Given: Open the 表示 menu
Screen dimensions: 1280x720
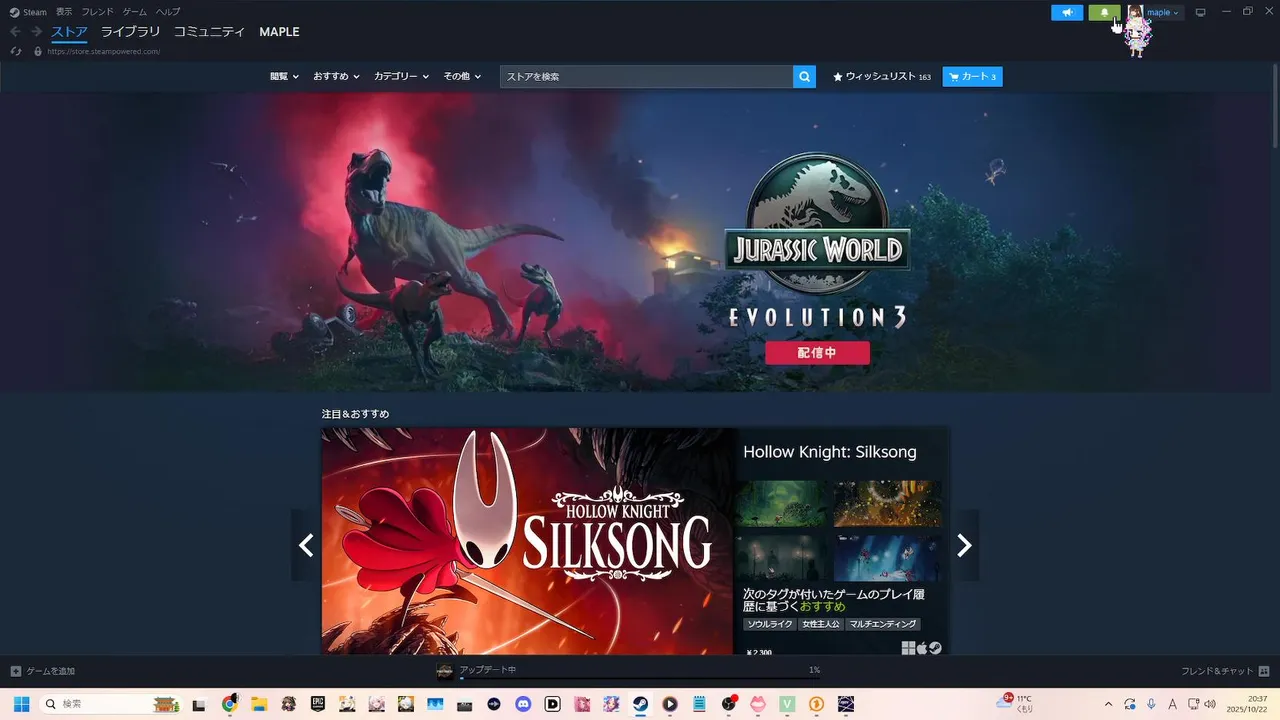Looking at the screenshot, I should [x=64, y=12].
